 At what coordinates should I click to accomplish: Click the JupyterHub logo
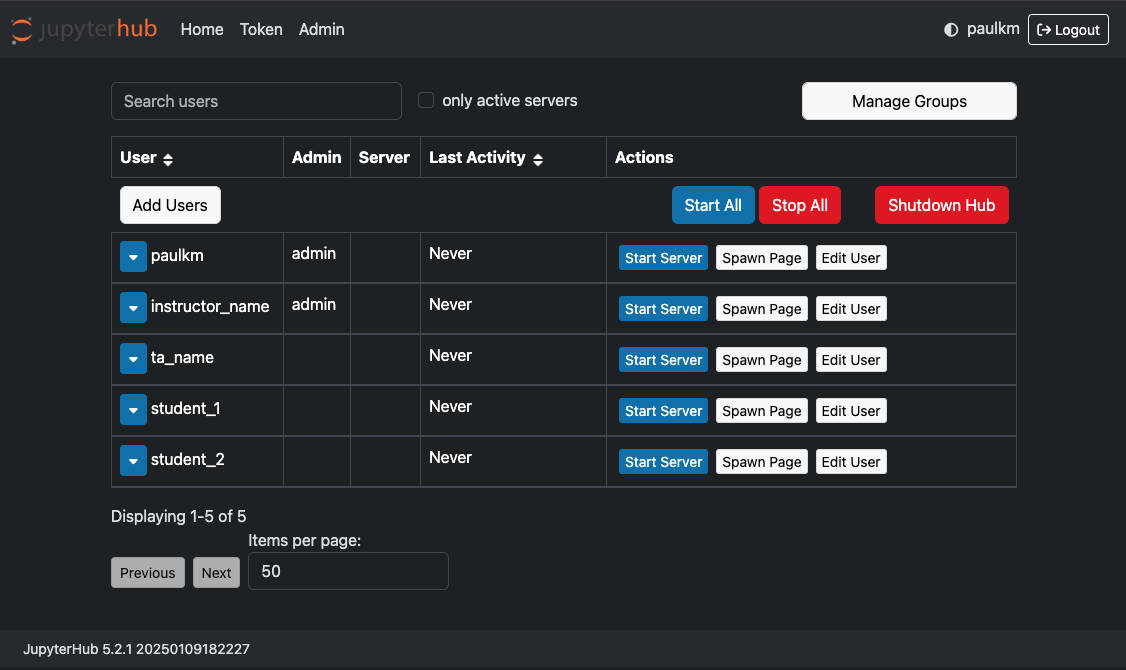click(x=84, y=29)
